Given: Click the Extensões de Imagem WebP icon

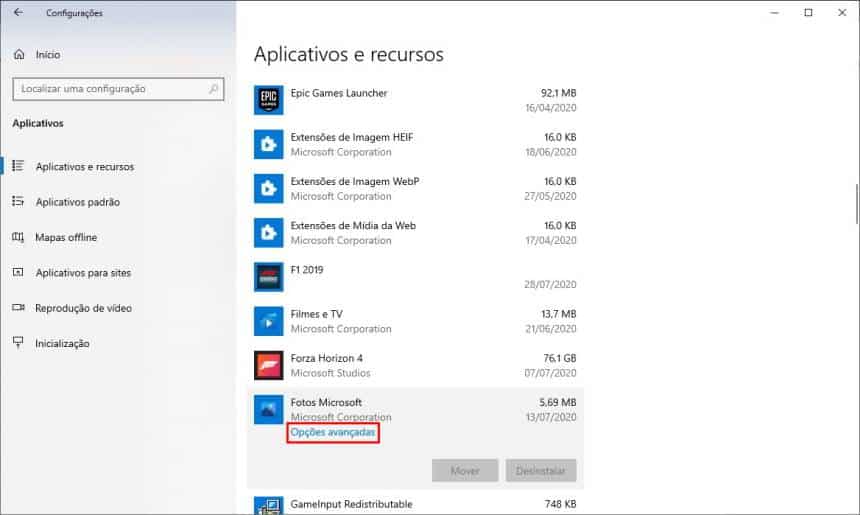Looking at the screenshot, I should coord(268,188).
